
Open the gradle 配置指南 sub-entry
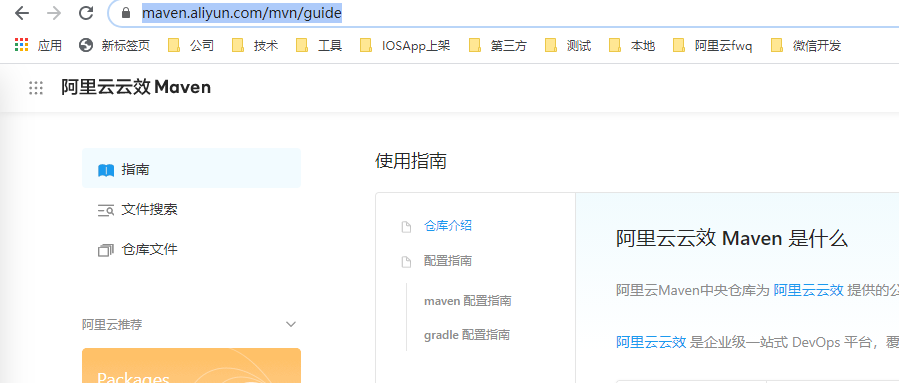[467, 335]
